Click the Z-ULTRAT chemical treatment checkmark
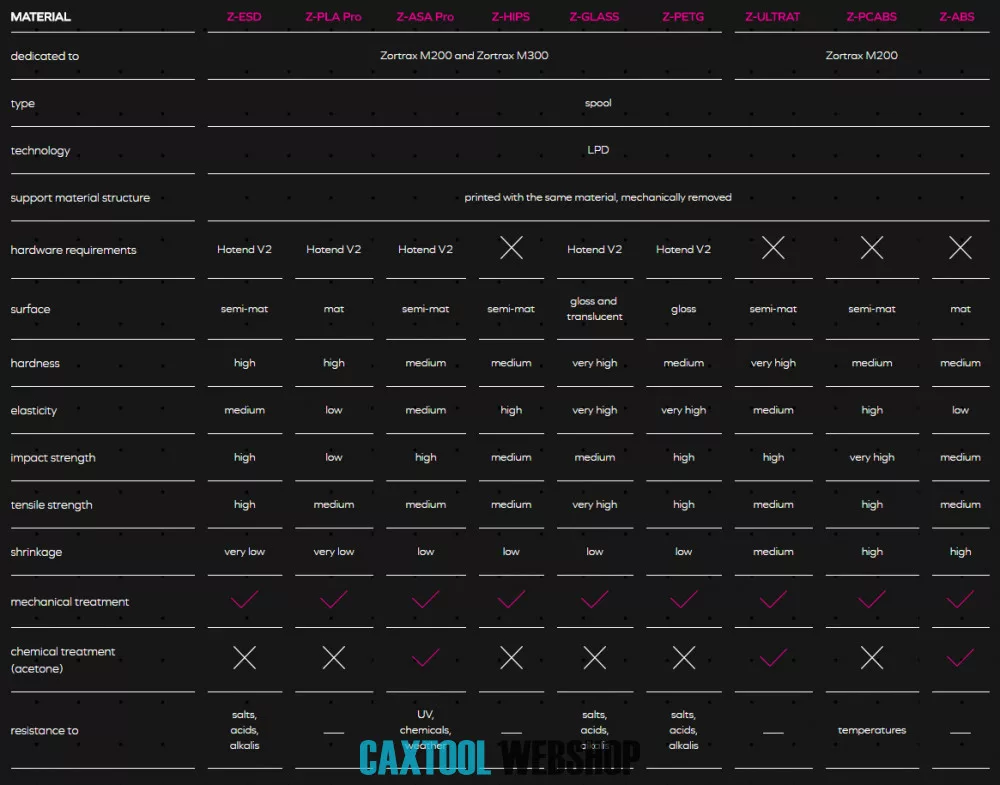 tap(773, 657)
